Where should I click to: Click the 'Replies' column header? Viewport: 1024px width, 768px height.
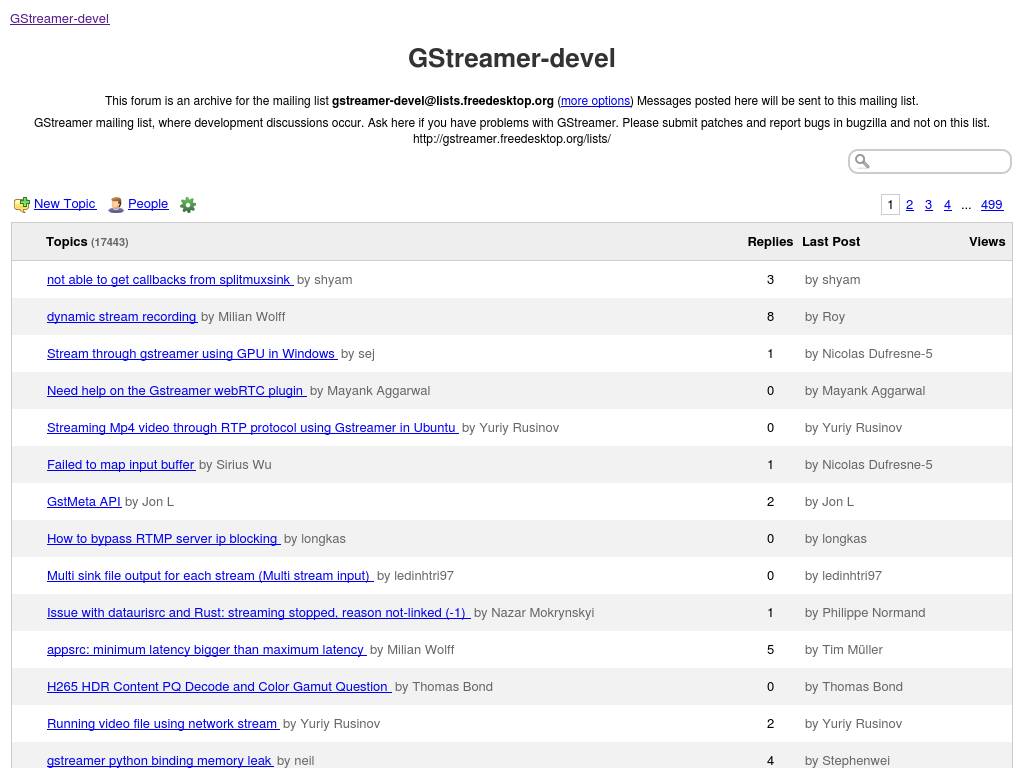click(770, 242)
